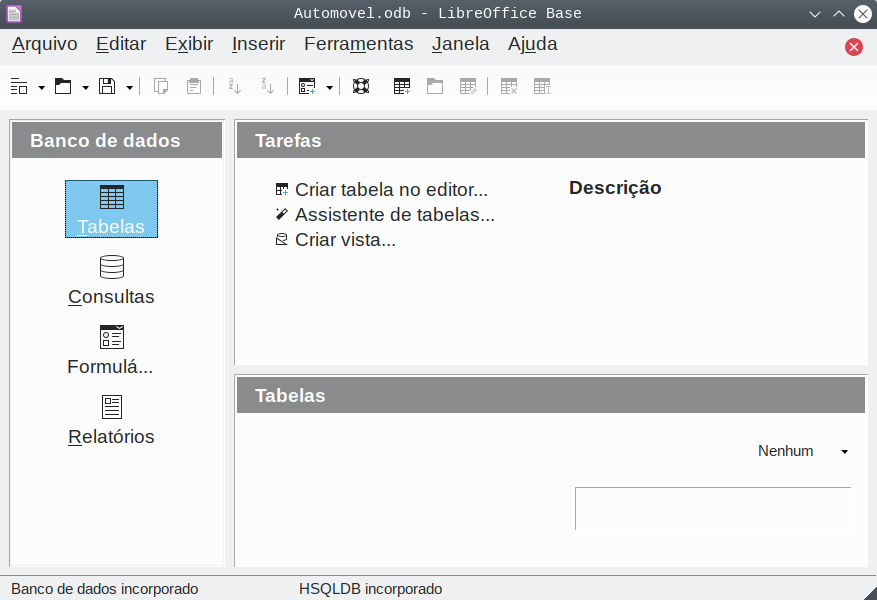This screenshot has width=877, height=600.
Task: Open the Arquivo menu
Action: coord(45,44)
